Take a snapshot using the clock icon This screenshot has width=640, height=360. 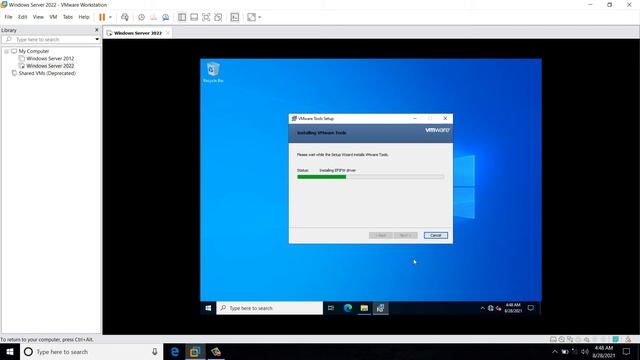tap(141, 17)
